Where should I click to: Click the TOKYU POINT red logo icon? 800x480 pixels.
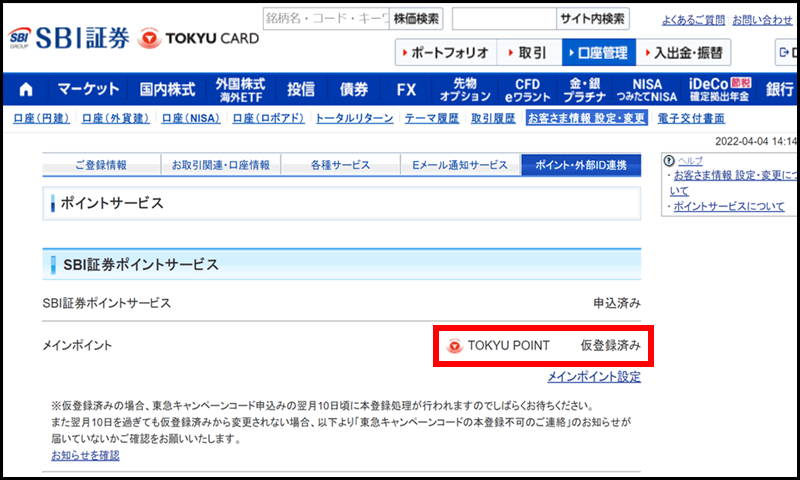454,346
